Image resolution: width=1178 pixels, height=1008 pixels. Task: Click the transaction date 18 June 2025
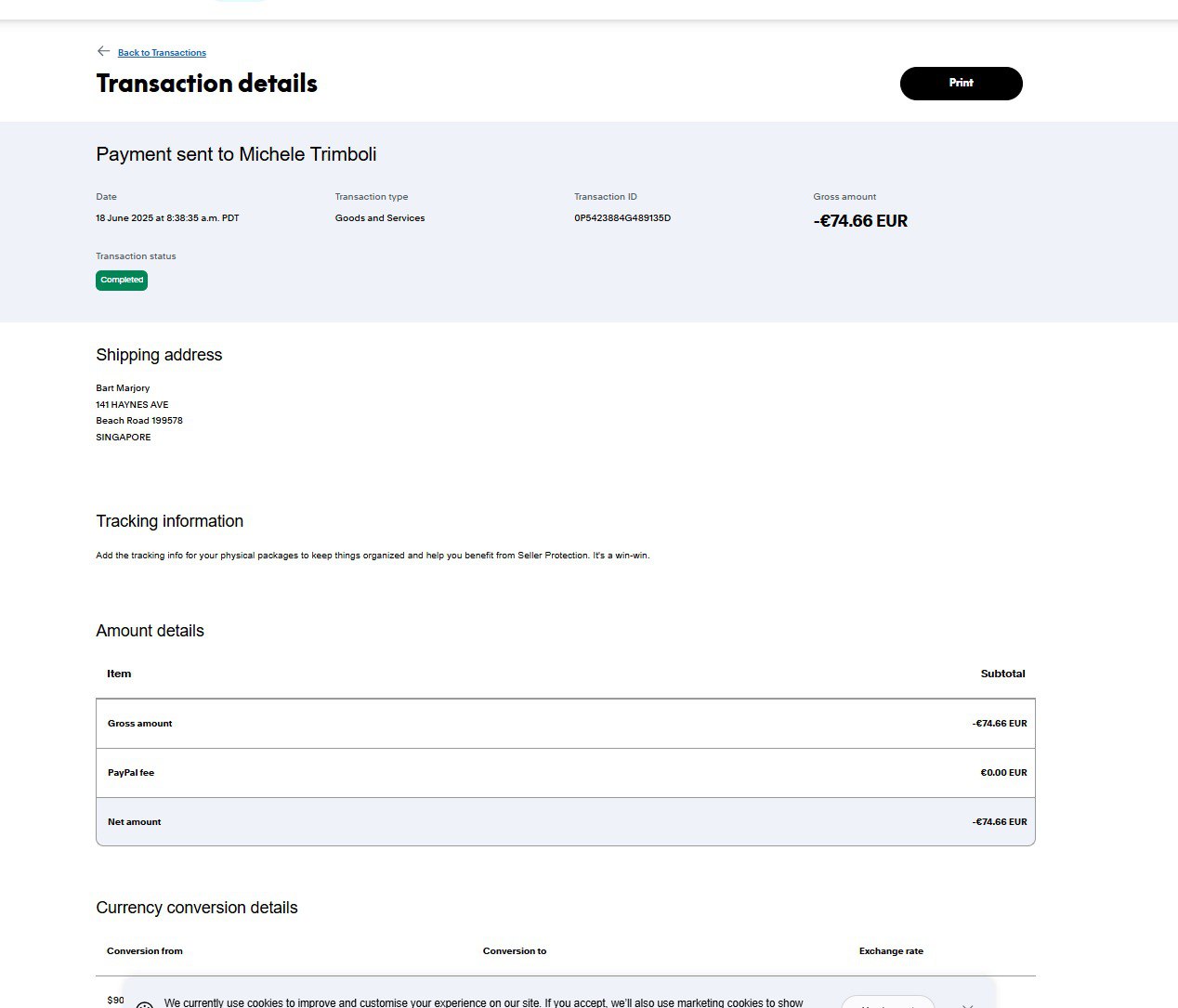167,218
